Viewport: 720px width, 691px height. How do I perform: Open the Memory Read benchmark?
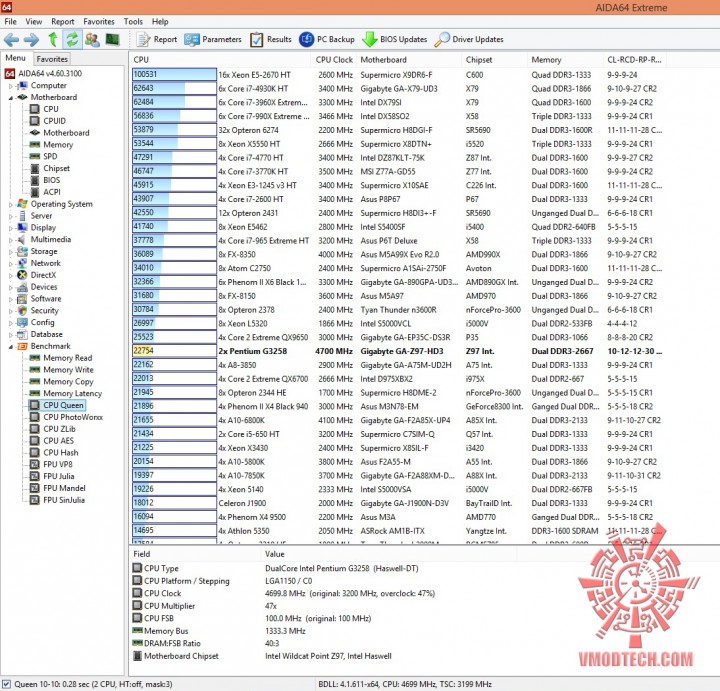[61, 358]
